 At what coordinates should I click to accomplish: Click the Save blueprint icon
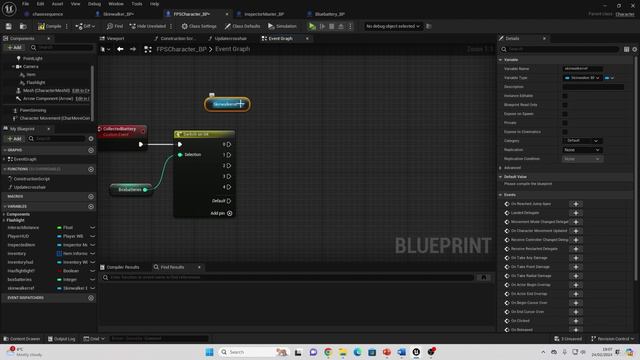point(9,26)
